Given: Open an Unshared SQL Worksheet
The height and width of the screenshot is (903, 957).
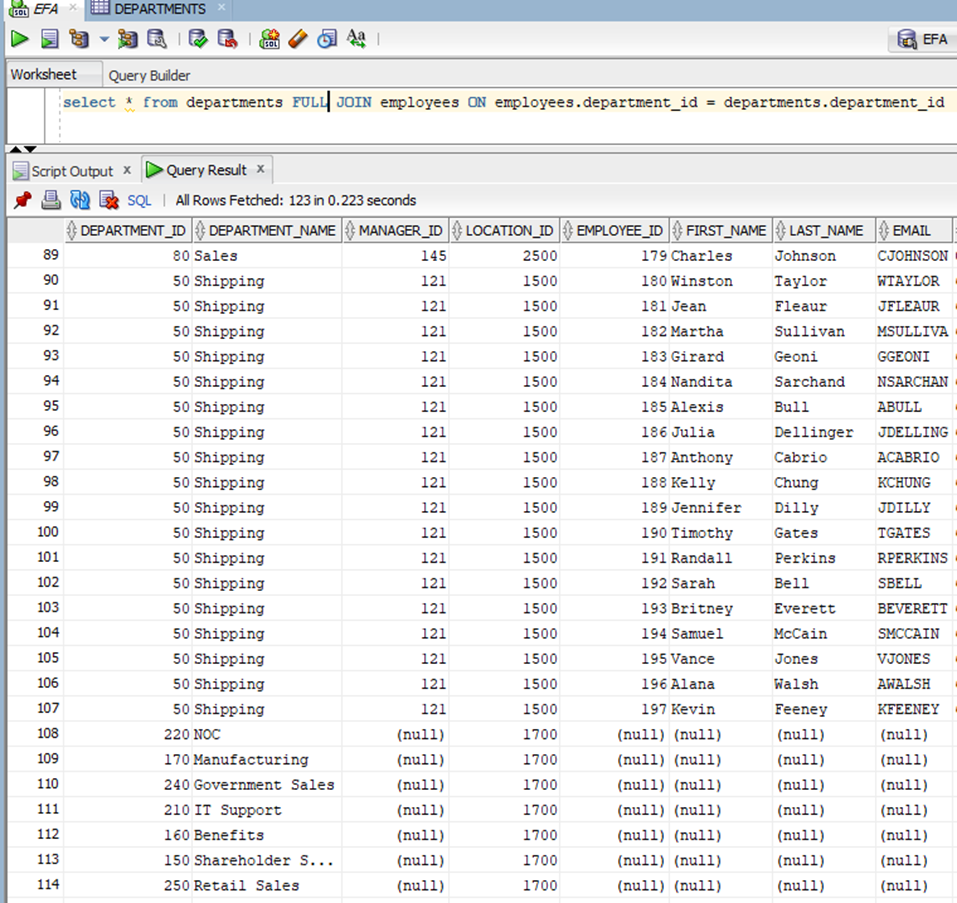Looking at the screenshot, I should (x=269, y=39).
